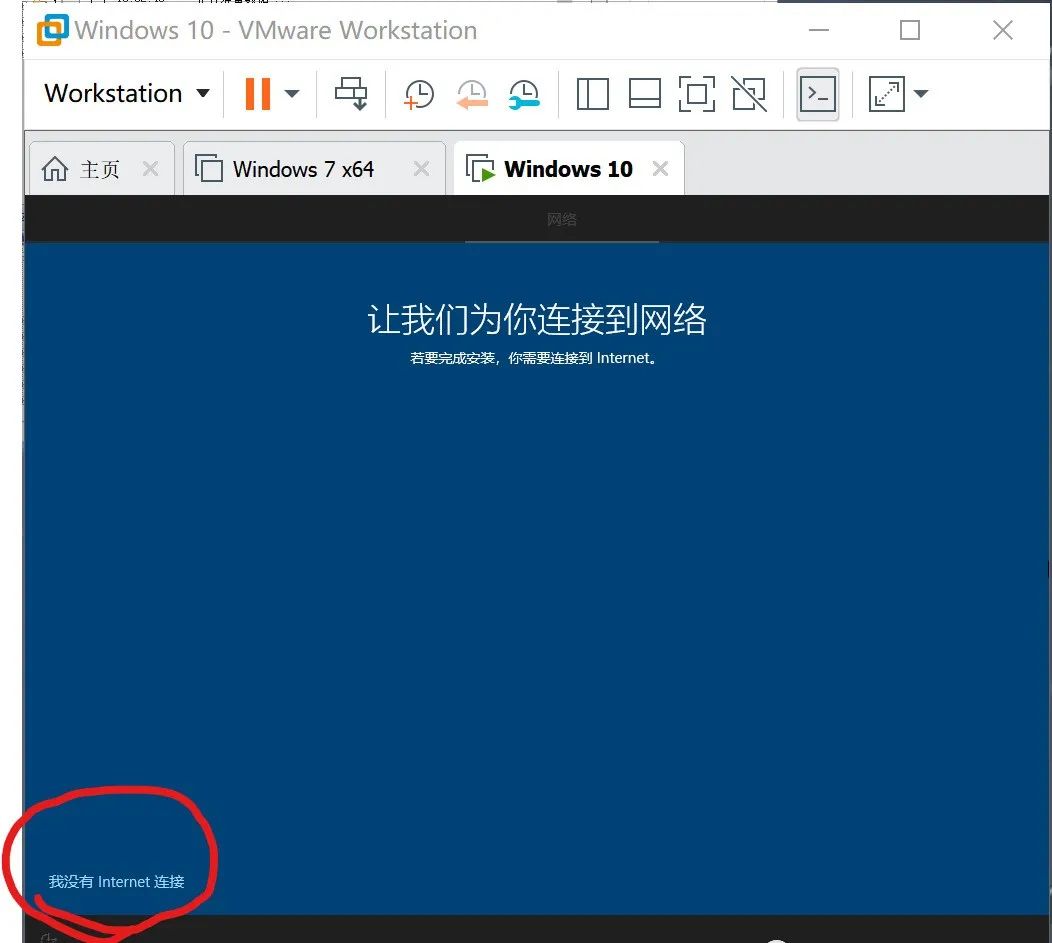The height and width of the screenshot is (943, 1052).
Task: Open the pause button dropdown arrow
Action: (291, 93)
